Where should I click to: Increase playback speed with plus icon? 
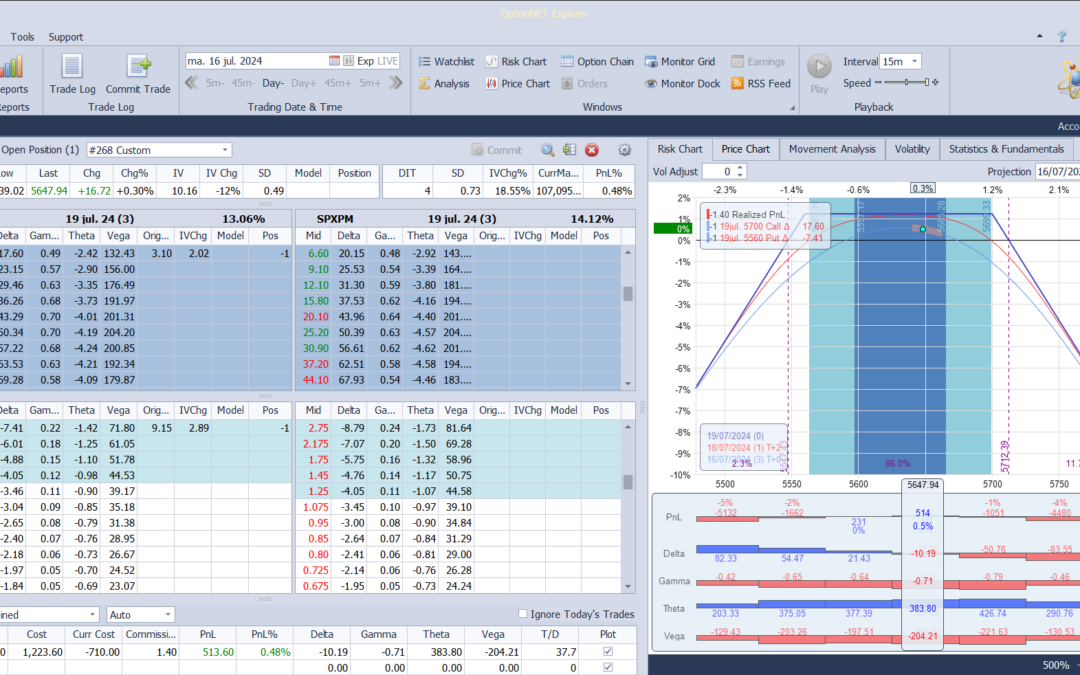pos(935,83)
